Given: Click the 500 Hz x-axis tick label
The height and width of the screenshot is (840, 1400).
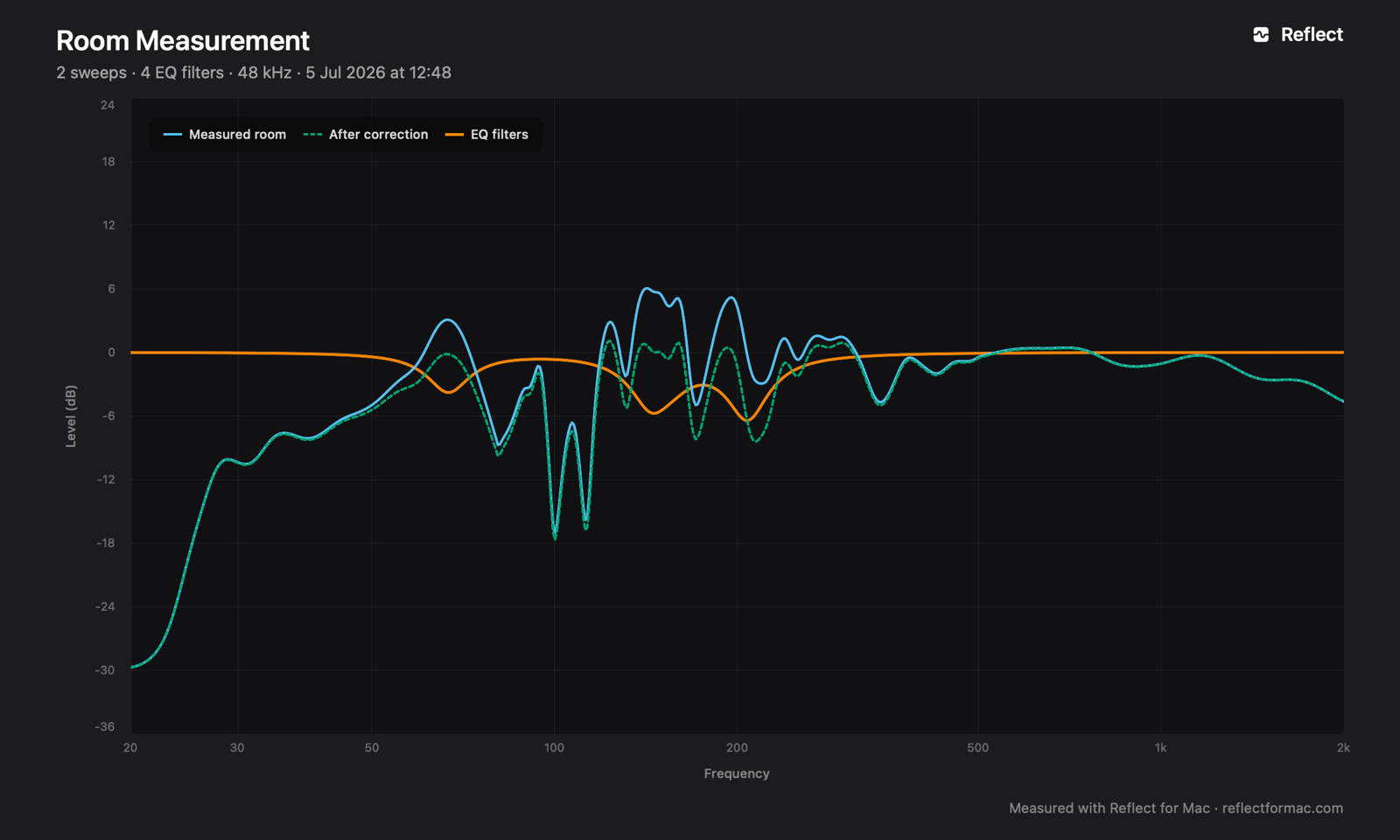Looking at the screenshot, I should tap(978, 747).
